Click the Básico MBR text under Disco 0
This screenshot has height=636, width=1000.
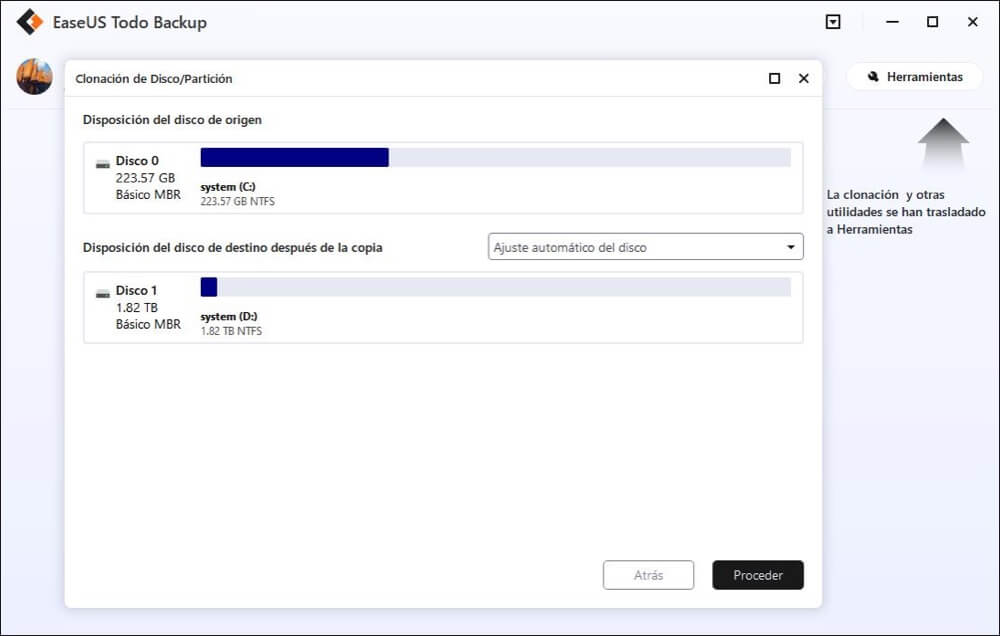[148, 195]
